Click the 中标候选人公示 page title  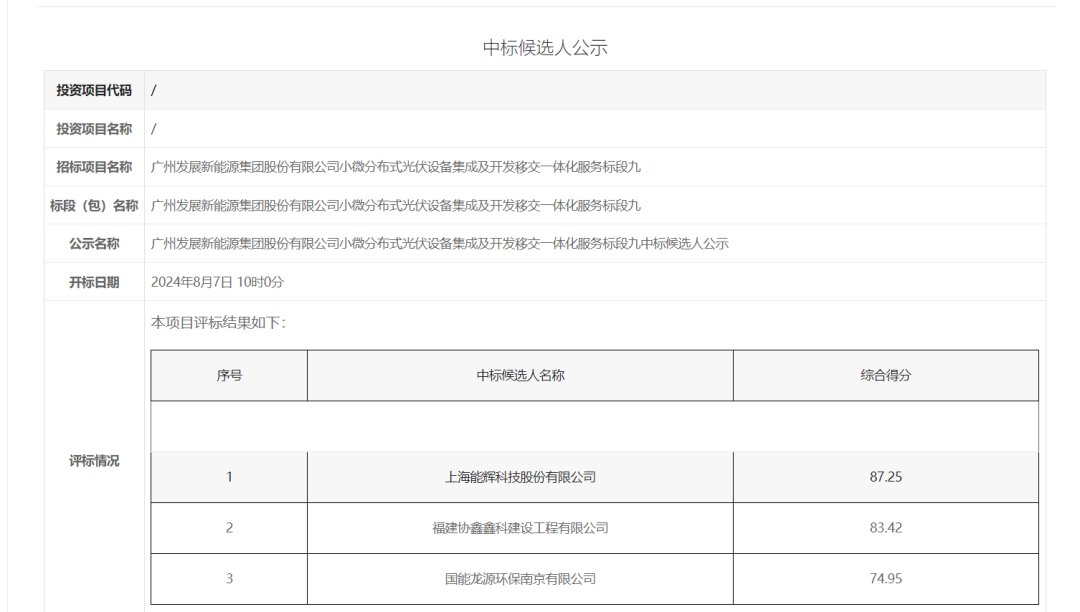tap(545, 48)
